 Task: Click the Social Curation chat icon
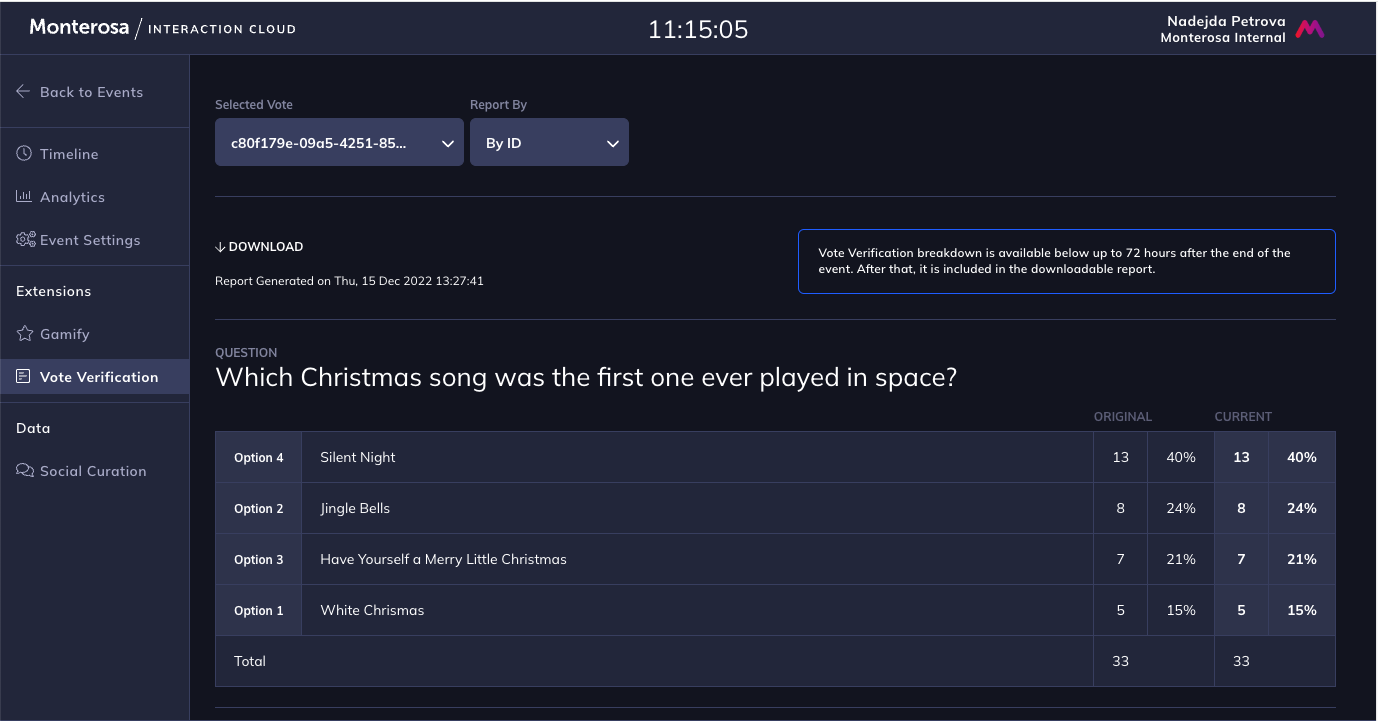pyautogui.click(x=25, y=471)
